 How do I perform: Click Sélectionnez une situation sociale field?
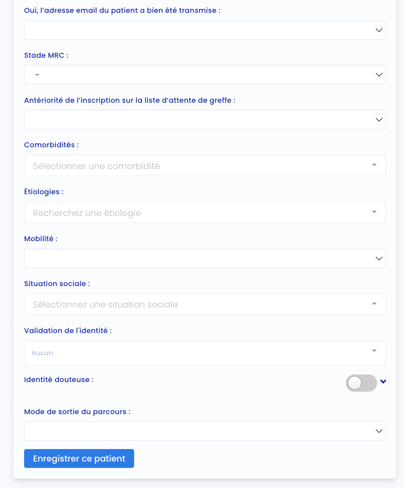(205, 304)
